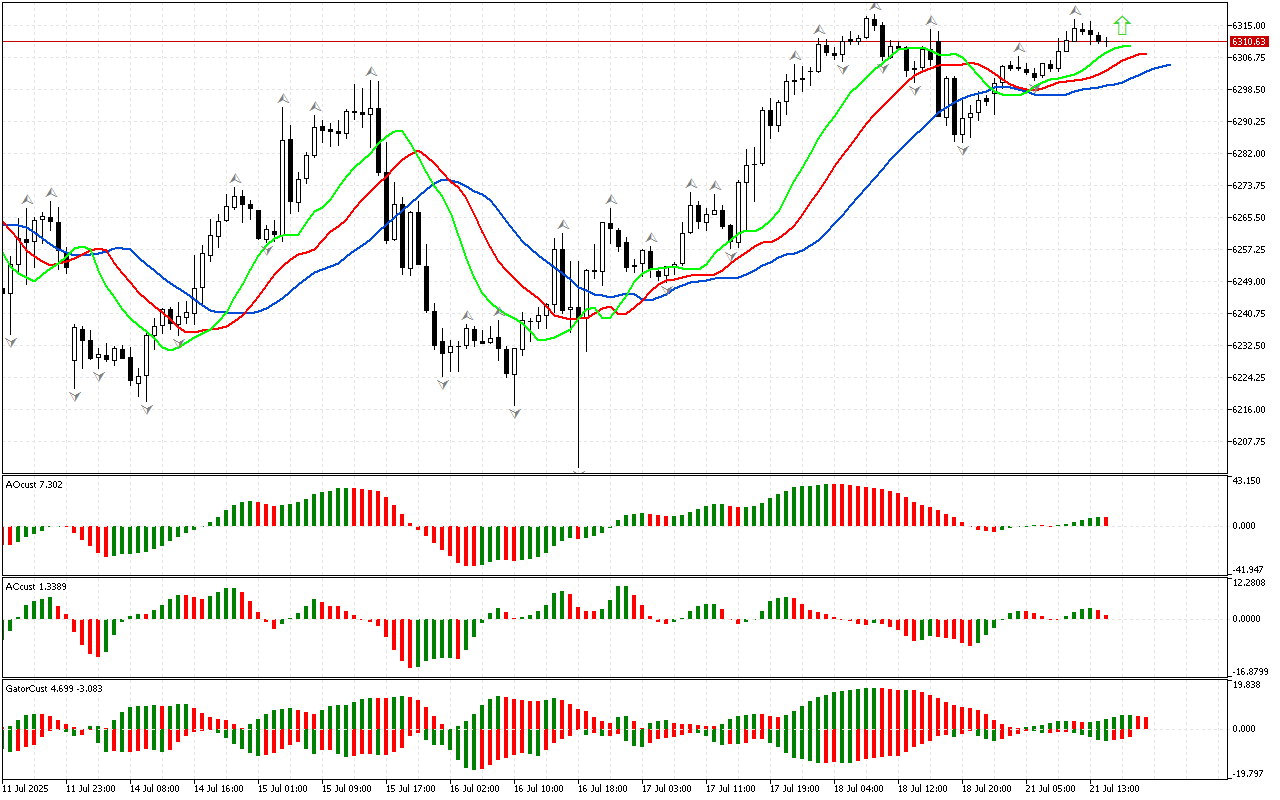Screen dimensions: 1280x800
Task: Select the fractal arrow below the longest candle wick
Action: click(579, 468)
